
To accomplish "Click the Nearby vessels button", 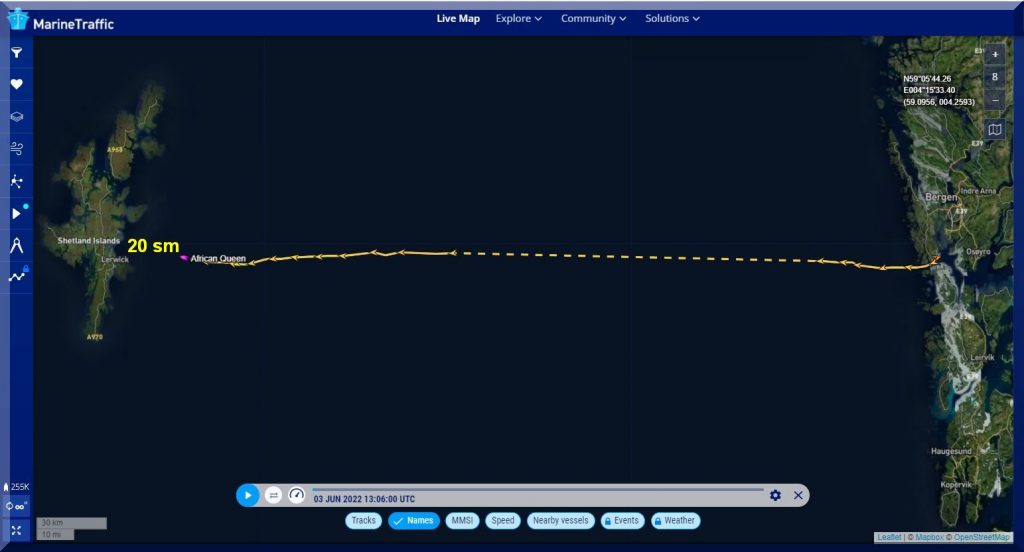I will click(x=560, y=520).
